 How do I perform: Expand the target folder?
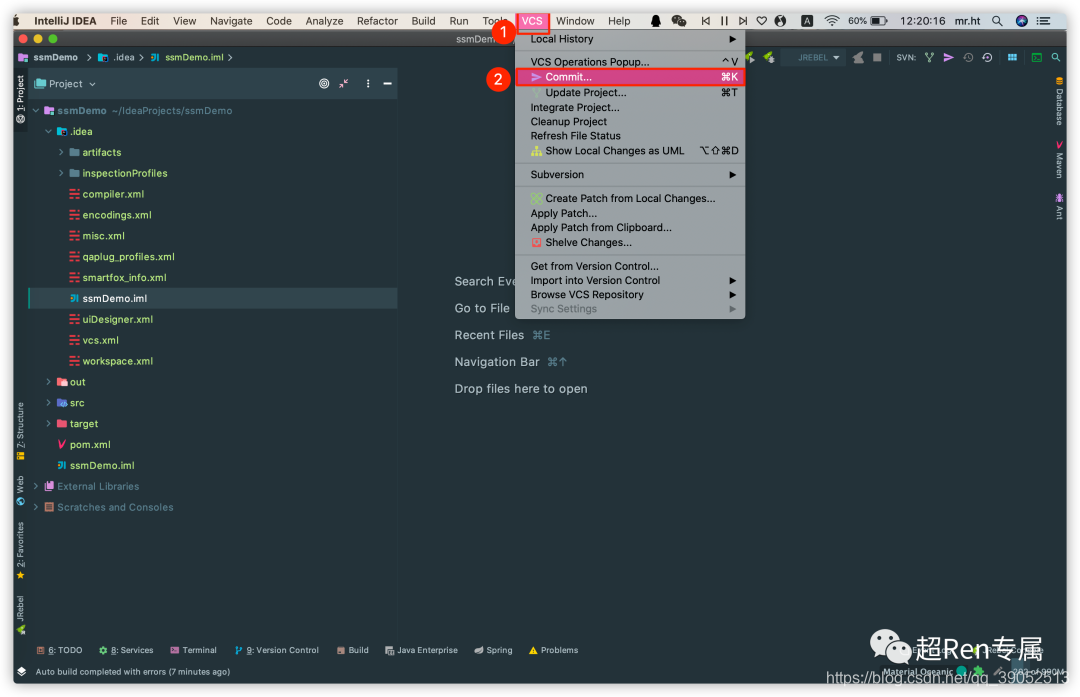(x=48, y=424)
